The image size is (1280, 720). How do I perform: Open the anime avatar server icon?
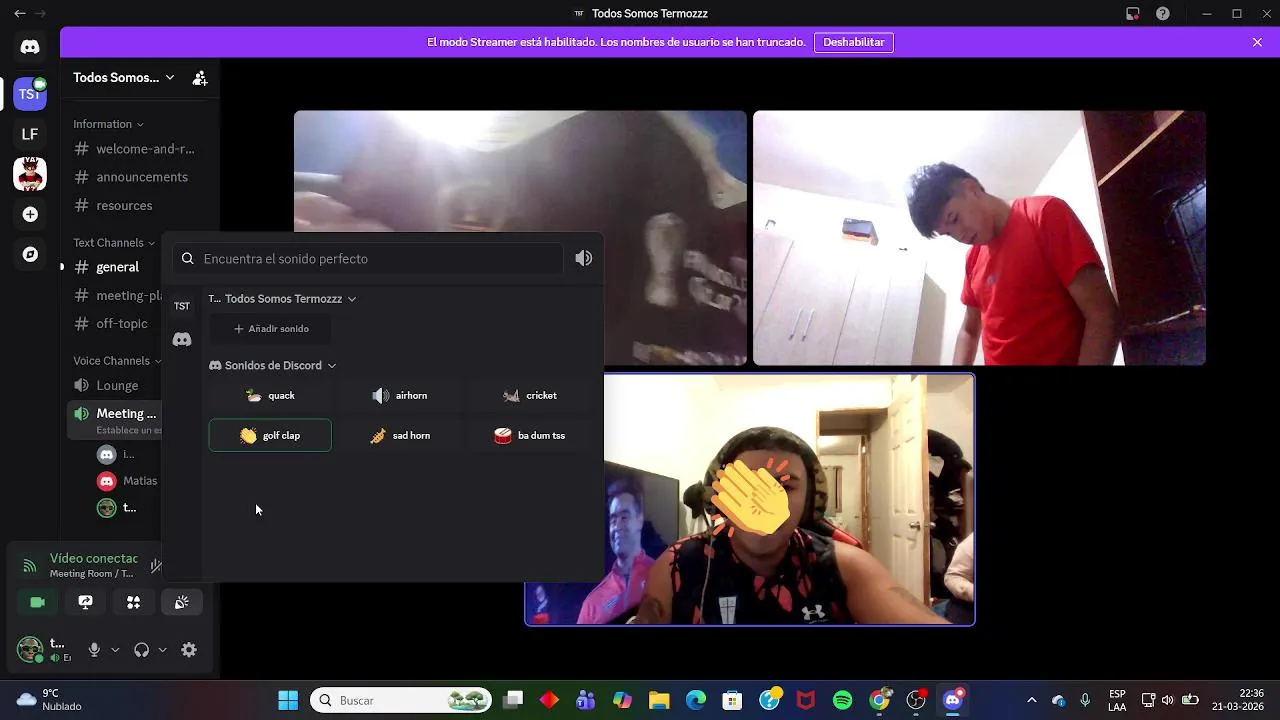tap(30, 174)
